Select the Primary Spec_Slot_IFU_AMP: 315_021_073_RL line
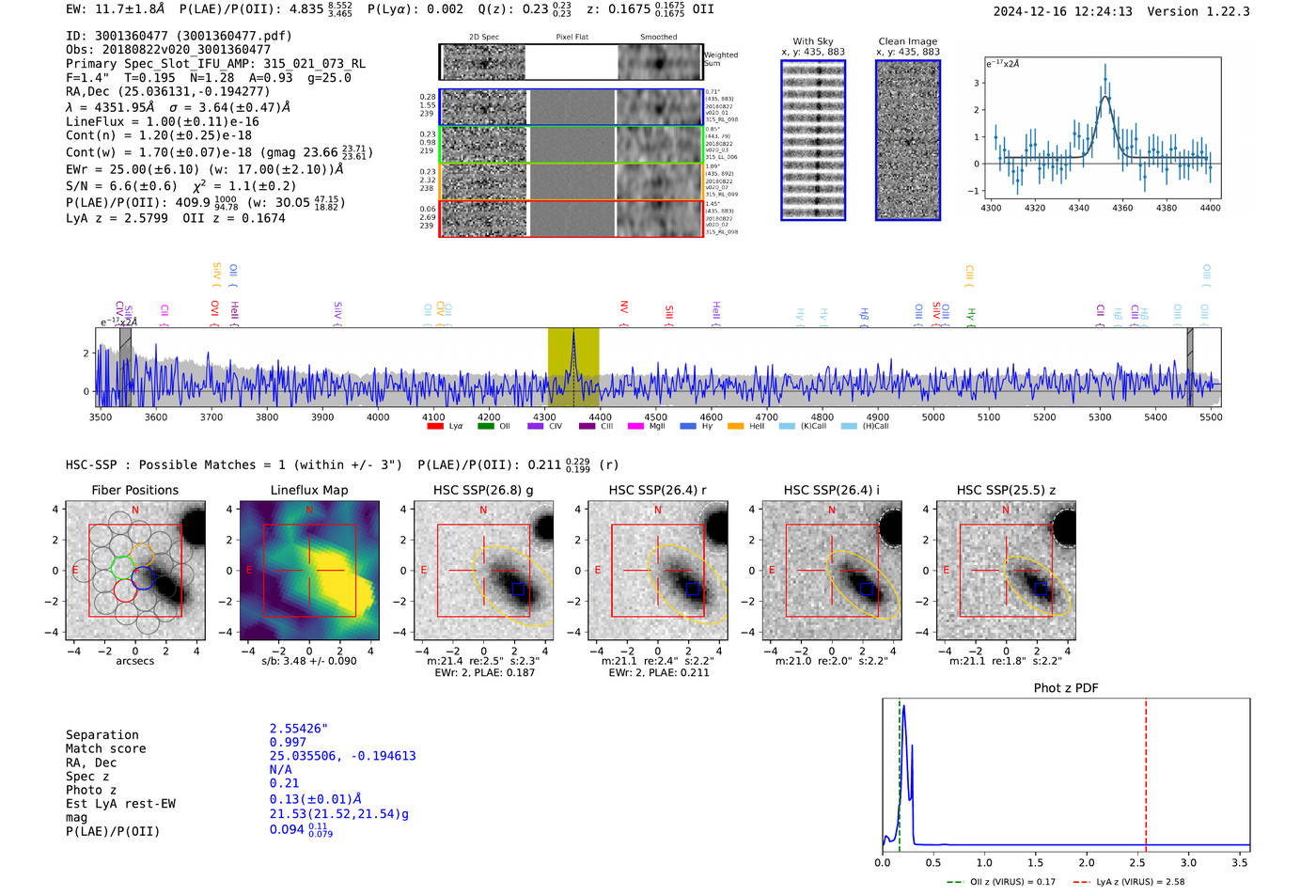Image resolution: width=1316 pixels, height=896 pixels. click(x=215, y=64)
